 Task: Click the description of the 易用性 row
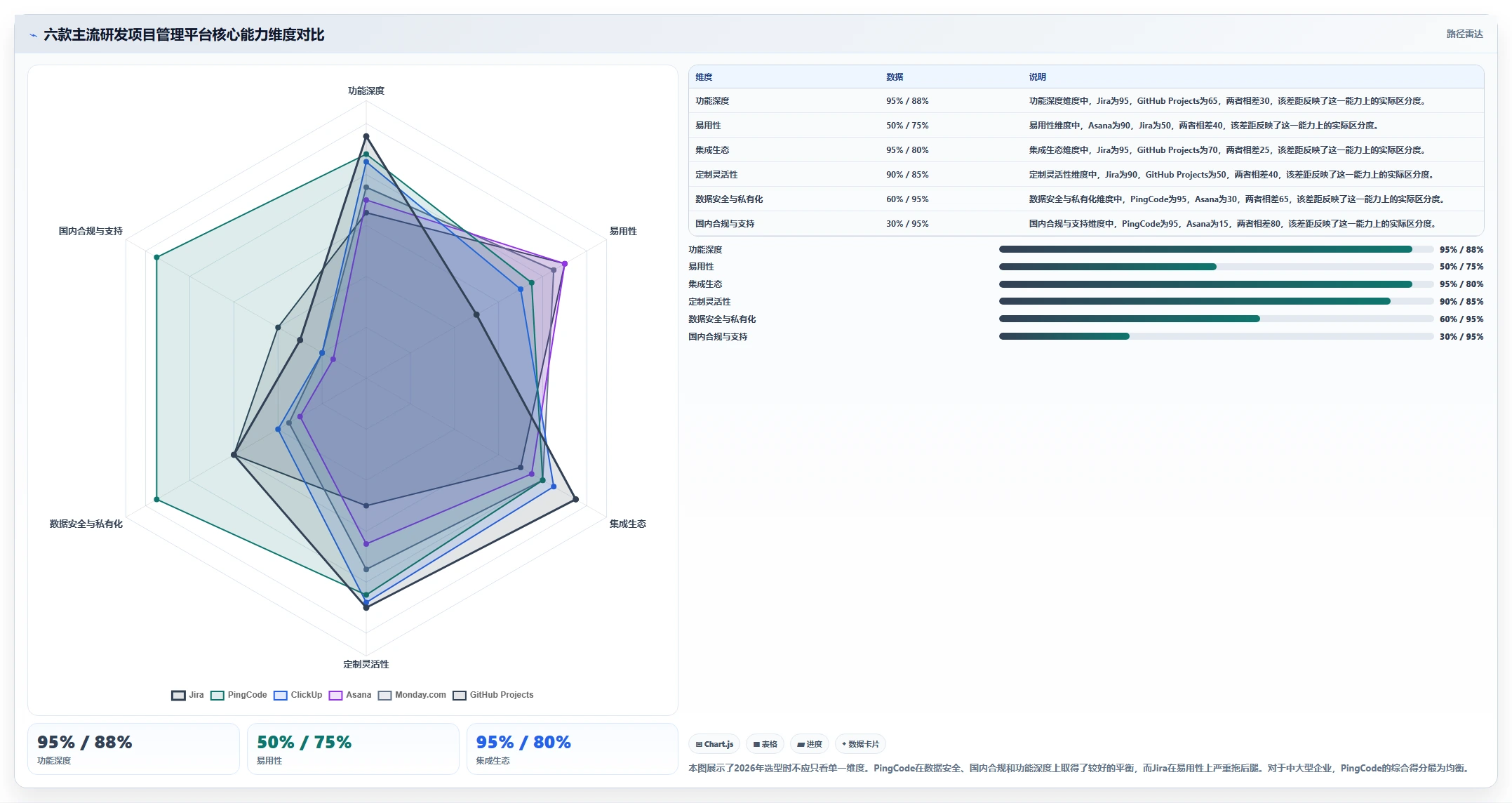1205,126
